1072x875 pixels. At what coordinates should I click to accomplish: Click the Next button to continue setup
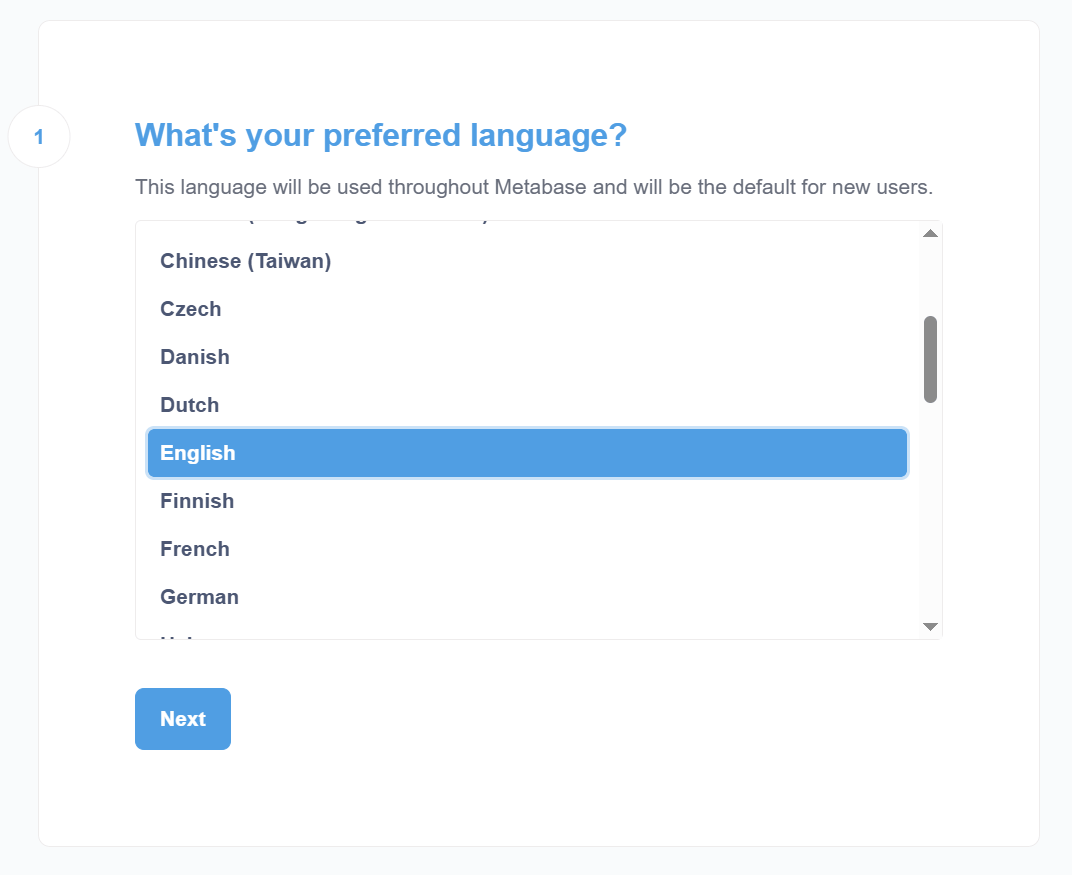[182, 718]
